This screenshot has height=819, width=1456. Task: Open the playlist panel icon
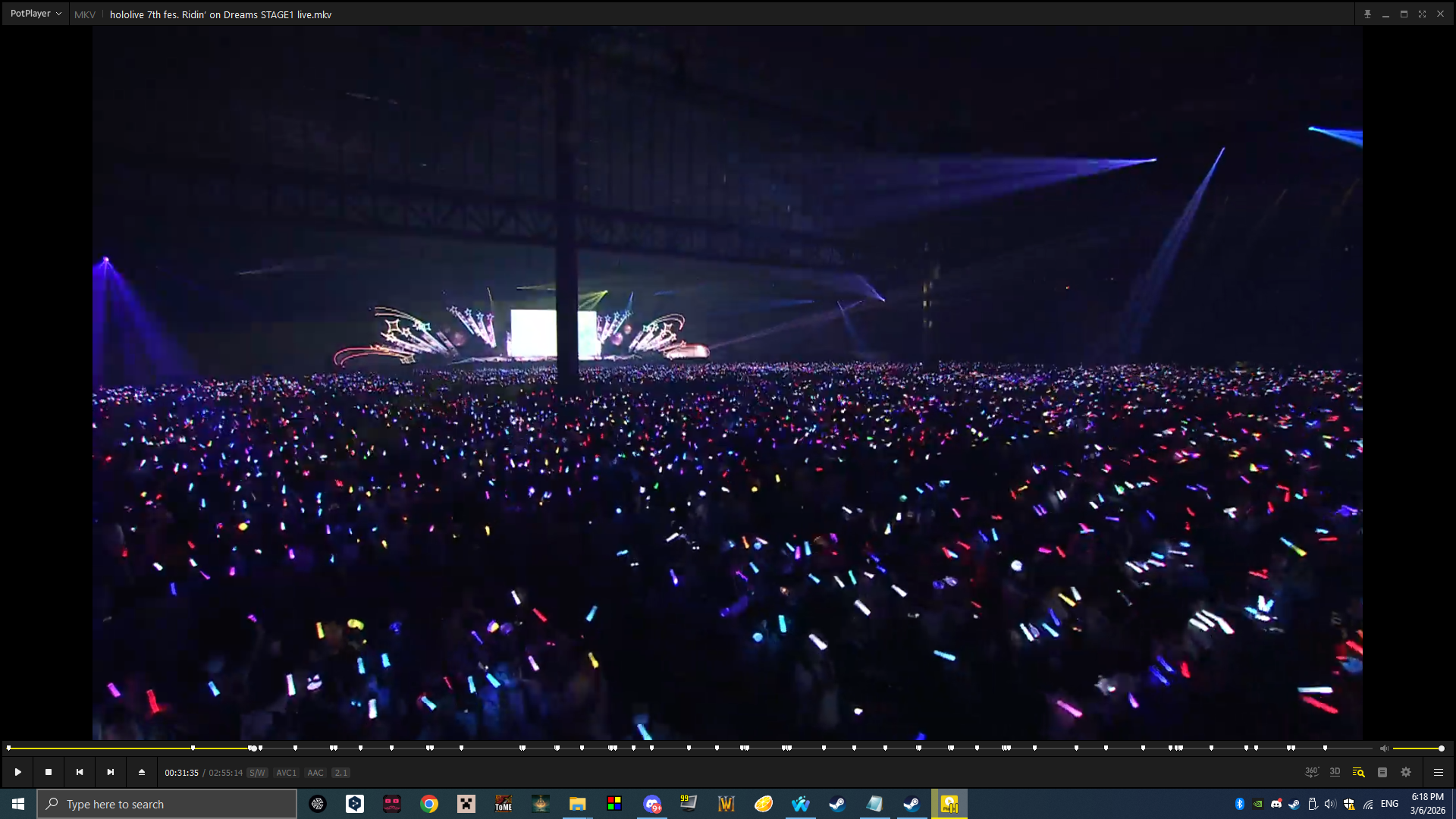coord(1382,772)
